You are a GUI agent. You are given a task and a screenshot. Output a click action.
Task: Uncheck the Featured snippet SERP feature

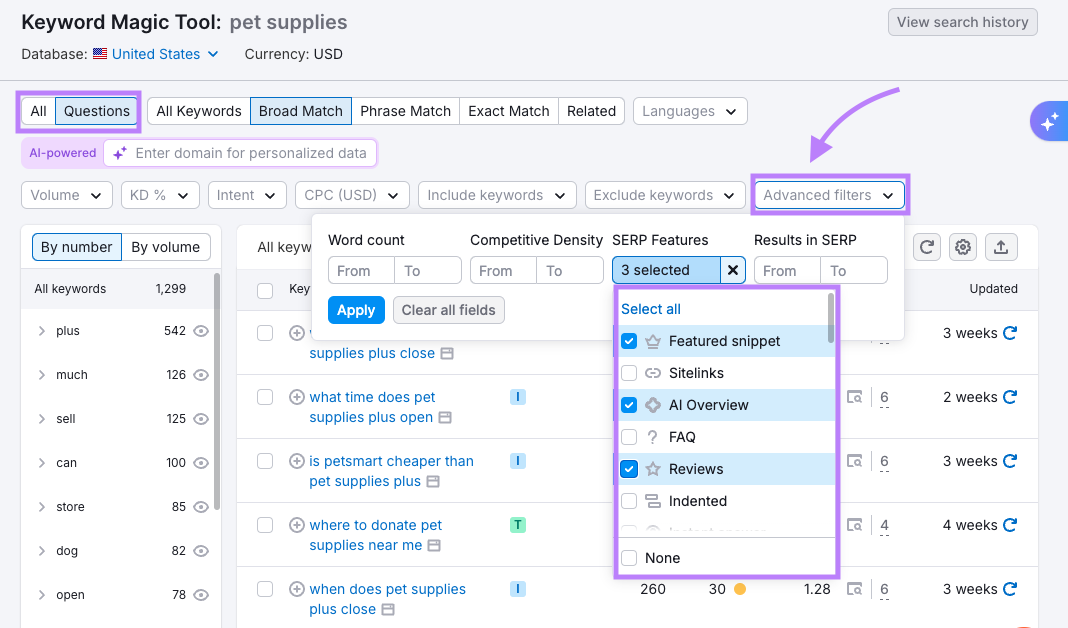[x=628, y=341]
